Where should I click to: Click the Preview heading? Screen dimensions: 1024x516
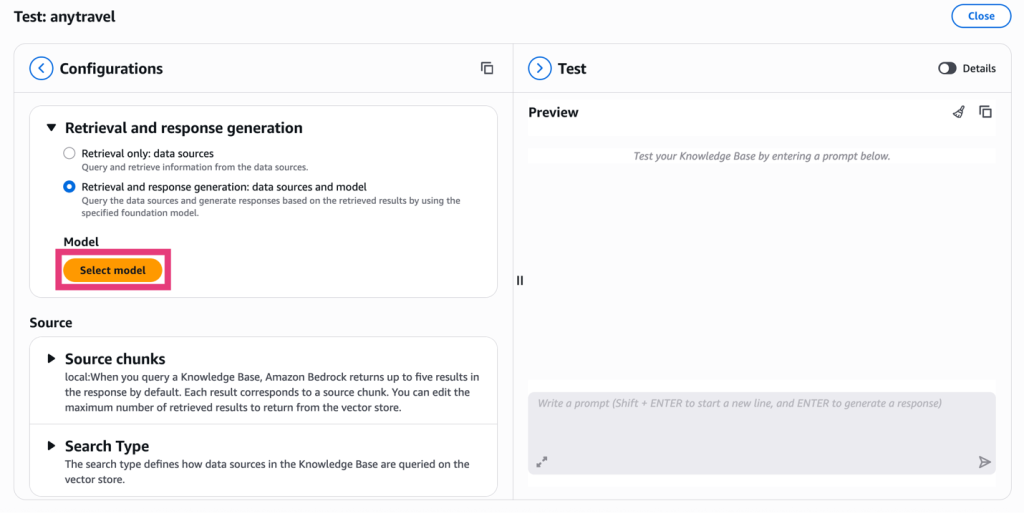553,113
